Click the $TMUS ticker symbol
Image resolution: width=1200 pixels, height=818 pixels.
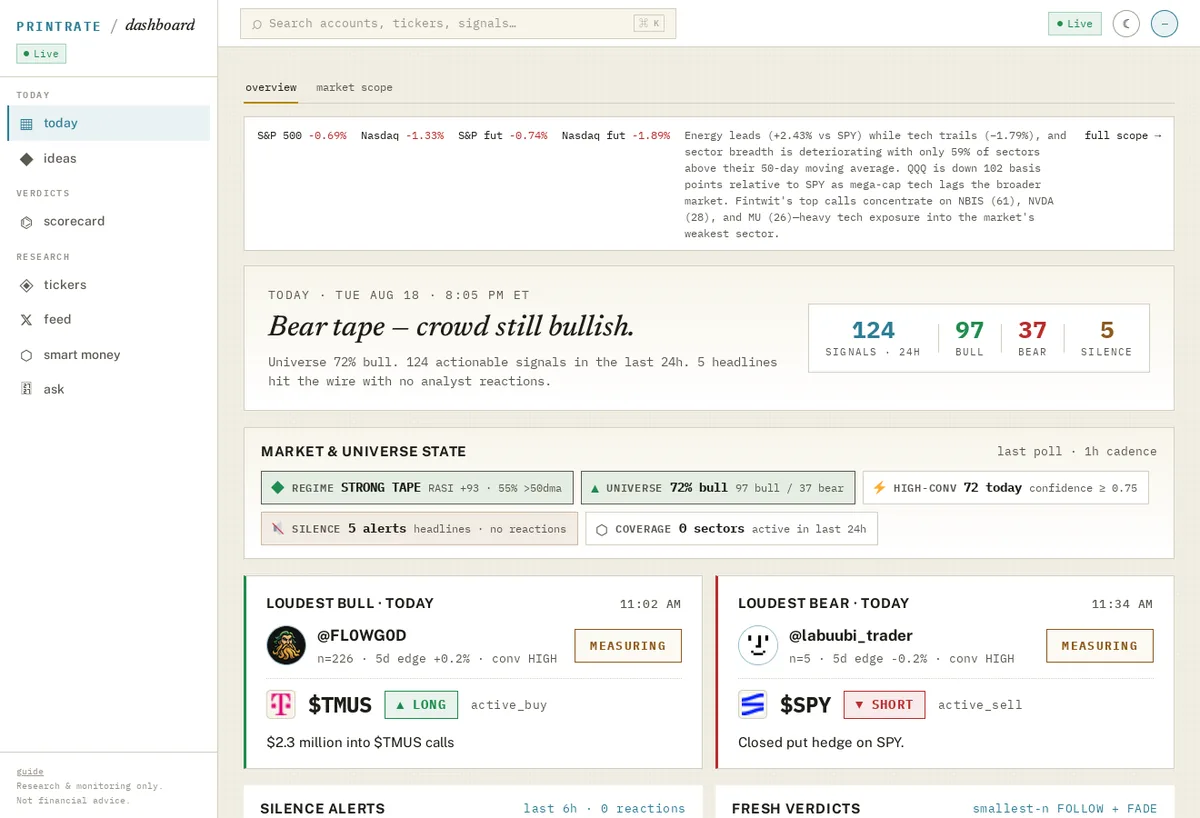coord(340,705)
